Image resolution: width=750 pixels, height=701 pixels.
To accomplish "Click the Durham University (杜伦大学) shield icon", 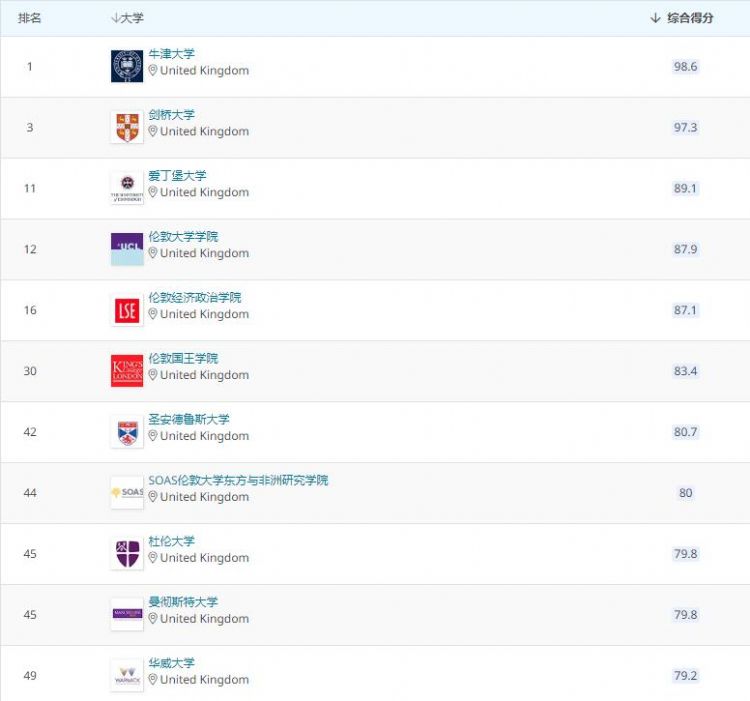I will [127, 554].
